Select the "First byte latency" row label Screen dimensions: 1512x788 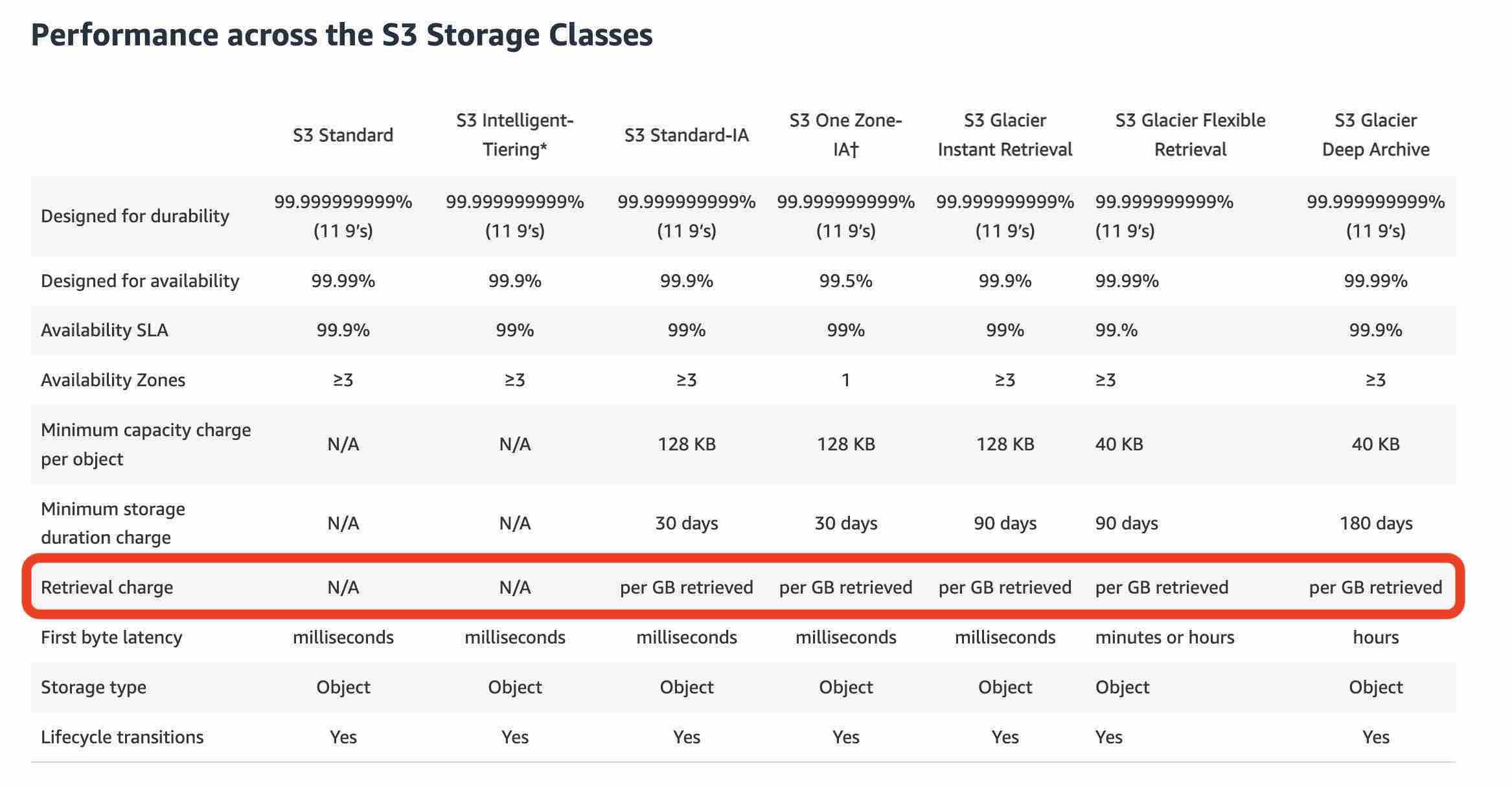tap(111, 637)
